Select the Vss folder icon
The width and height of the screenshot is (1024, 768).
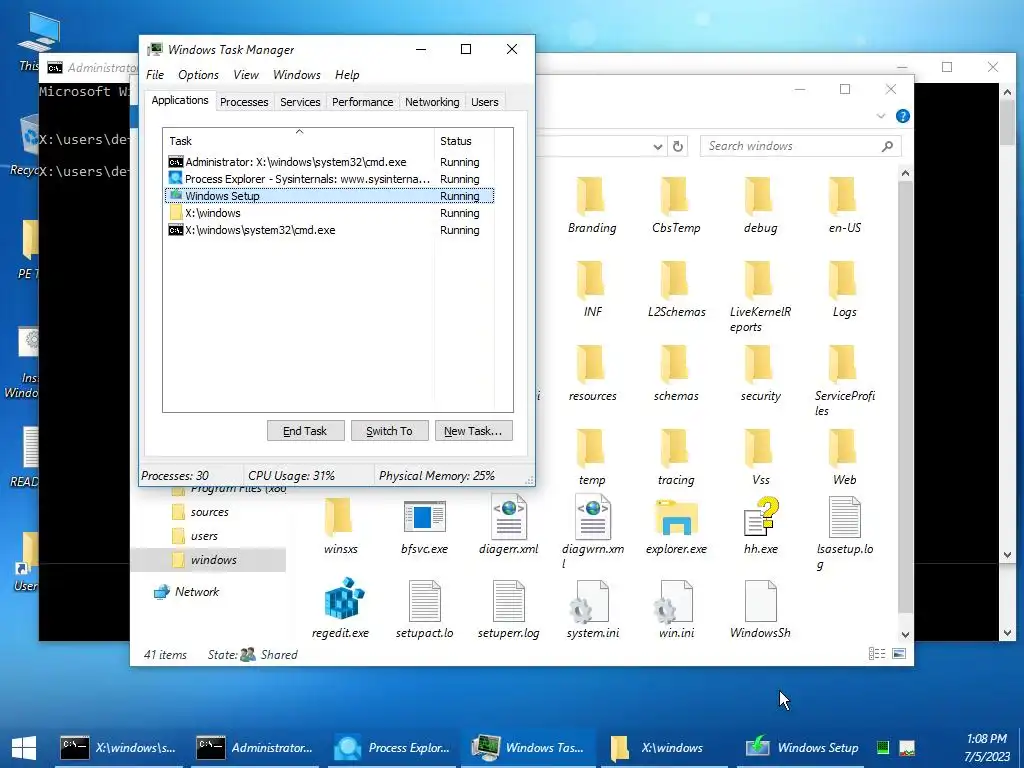click(759, 448)
